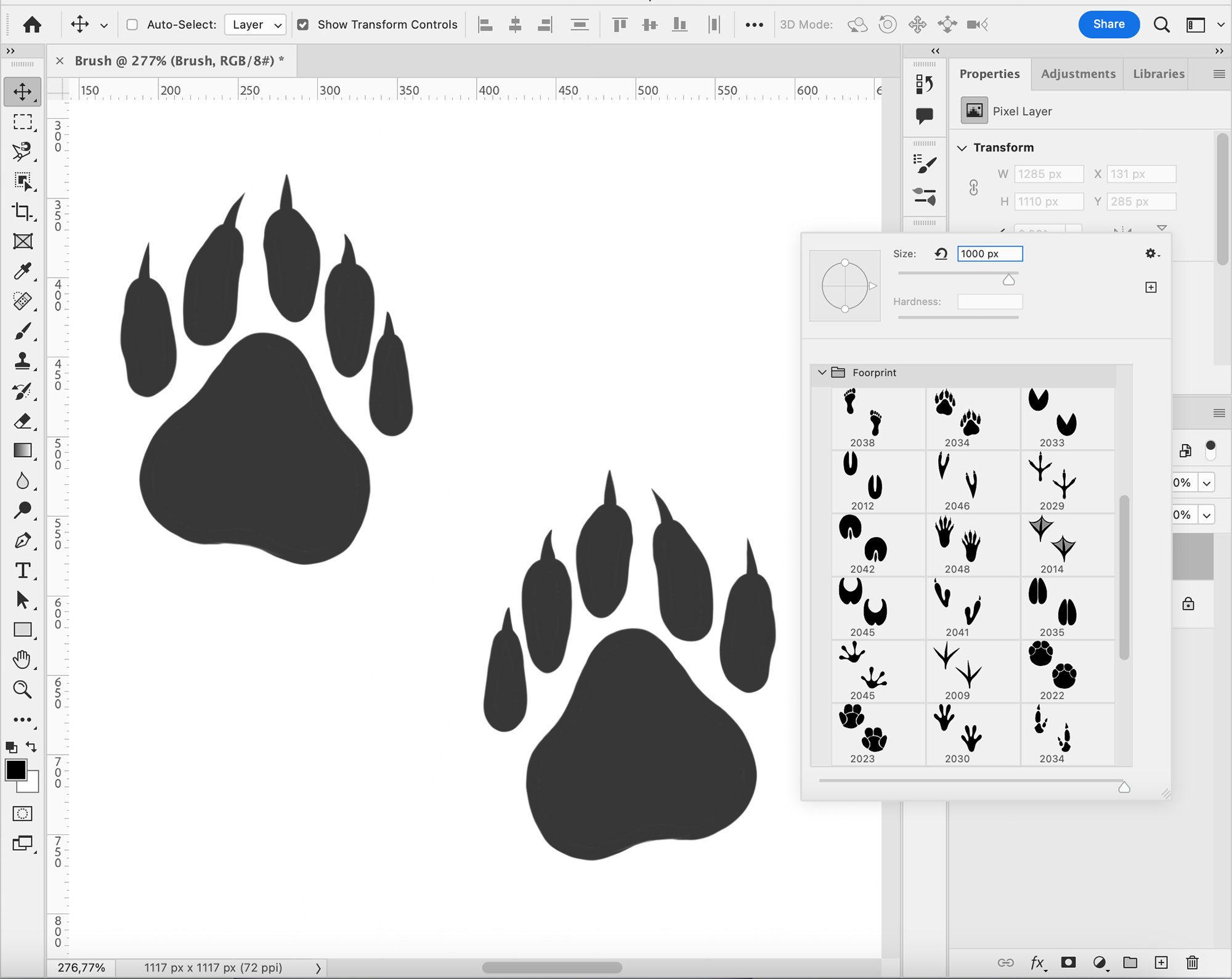Select the Zoom tool
The width and height of the screenshot is (1232, 979).
pyautogui.click(x=23, y=690)
